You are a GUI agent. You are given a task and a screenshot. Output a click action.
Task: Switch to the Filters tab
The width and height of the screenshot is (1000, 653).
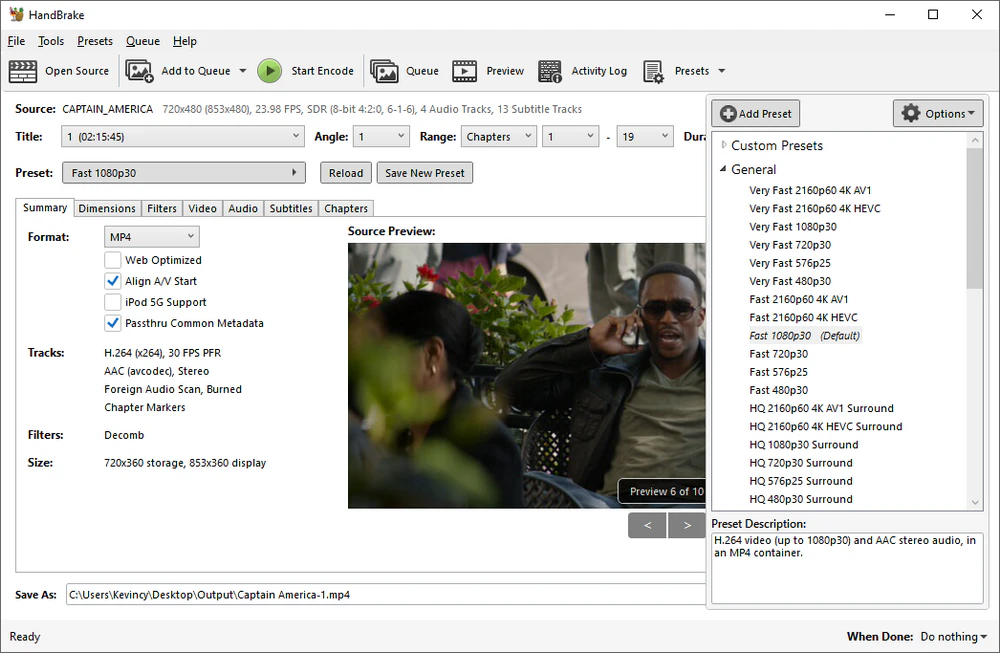click(x=162, y=209)
